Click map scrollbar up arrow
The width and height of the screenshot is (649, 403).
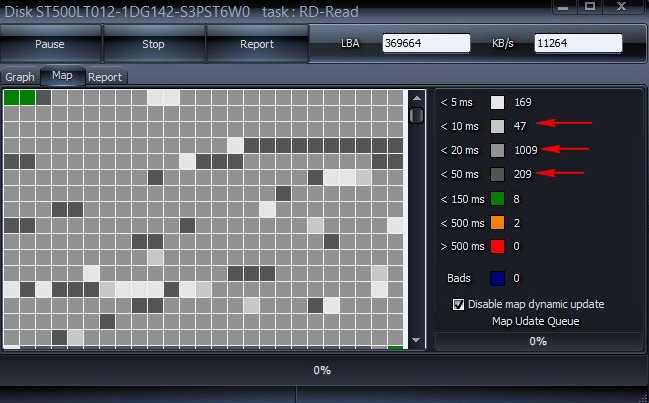pyautogui.click(x=417, y=98)
